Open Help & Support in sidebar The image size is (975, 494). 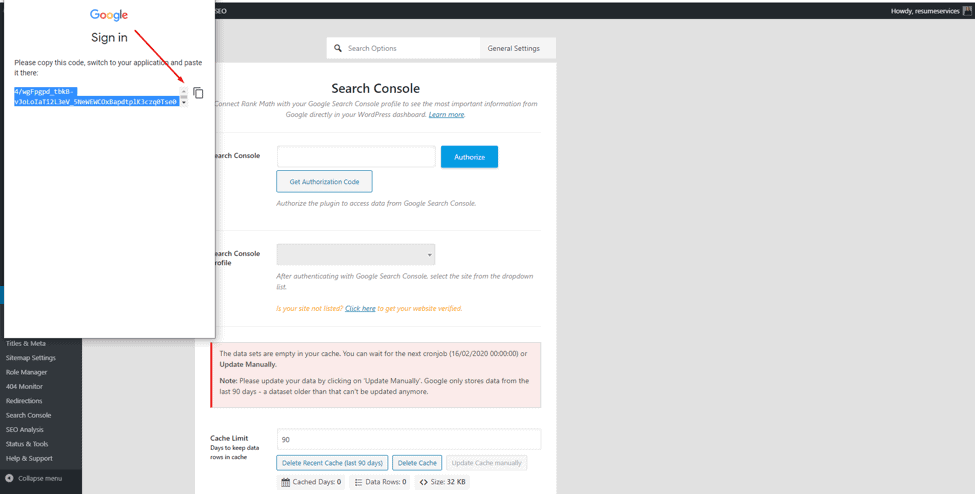tap(29, 458)
